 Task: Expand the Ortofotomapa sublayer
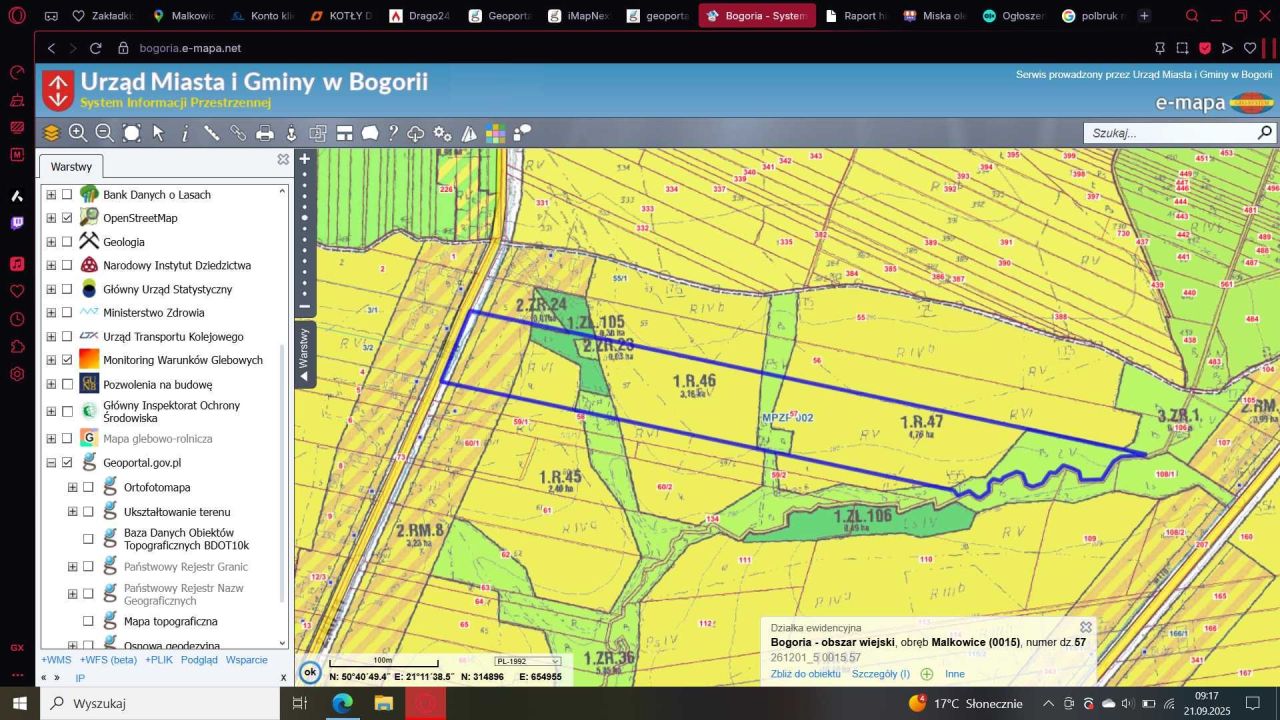pyautogui.click(x=72, y=487)
